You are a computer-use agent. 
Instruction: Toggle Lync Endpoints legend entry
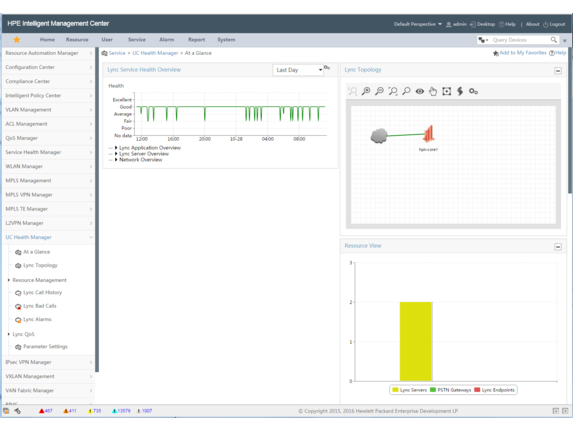point(494,390)
